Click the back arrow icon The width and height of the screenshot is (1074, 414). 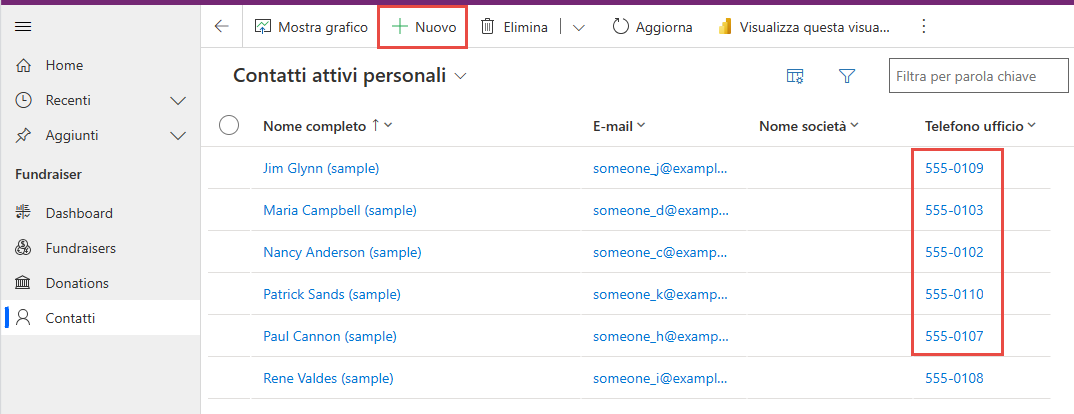click(221, 27)
